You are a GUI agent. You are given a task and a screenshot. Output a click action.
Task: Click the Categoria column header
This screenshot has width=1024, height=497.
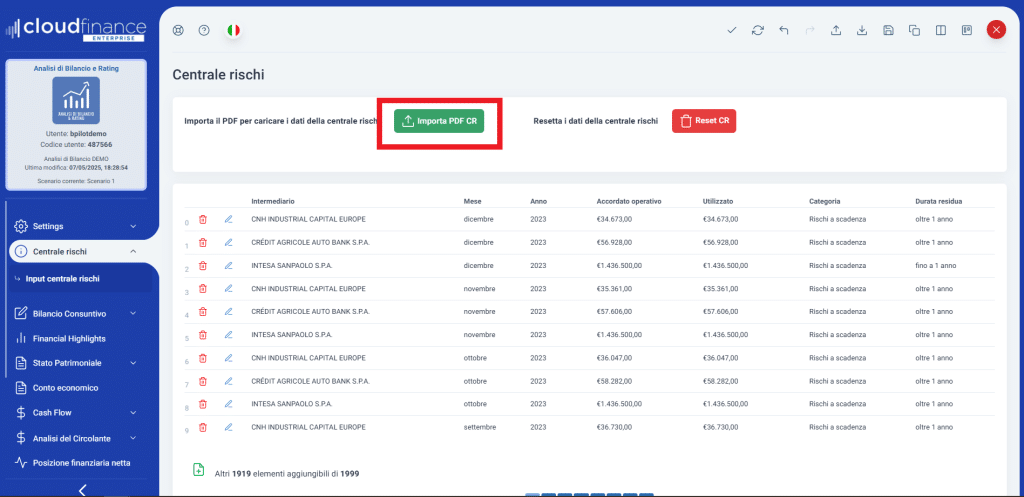click(824, 201)
